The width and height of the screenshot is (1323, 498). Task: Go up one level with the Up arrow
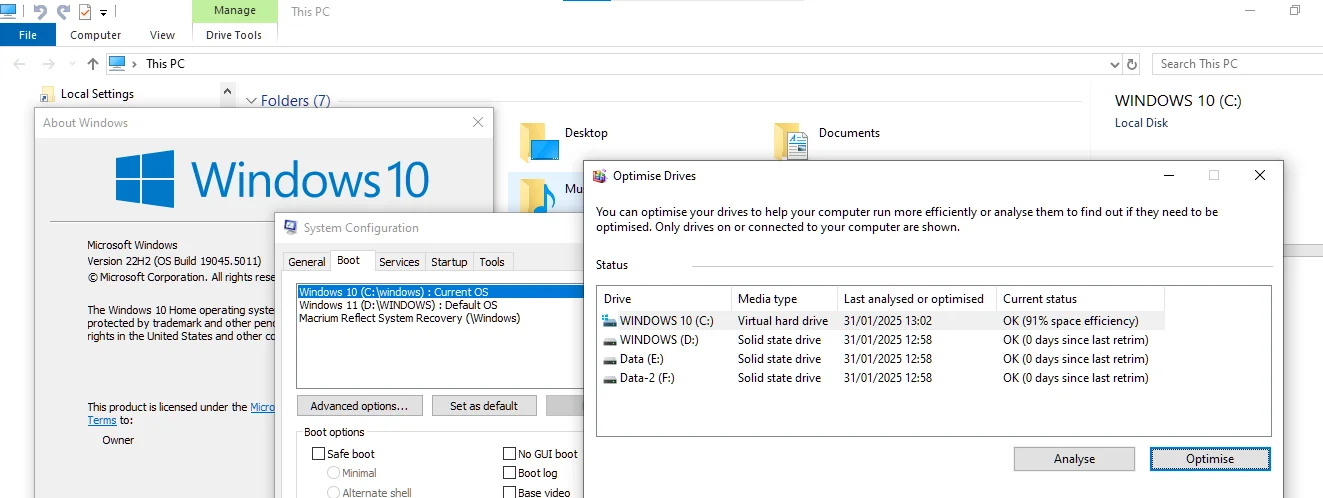pyautogui.click(x=93, y=64)
